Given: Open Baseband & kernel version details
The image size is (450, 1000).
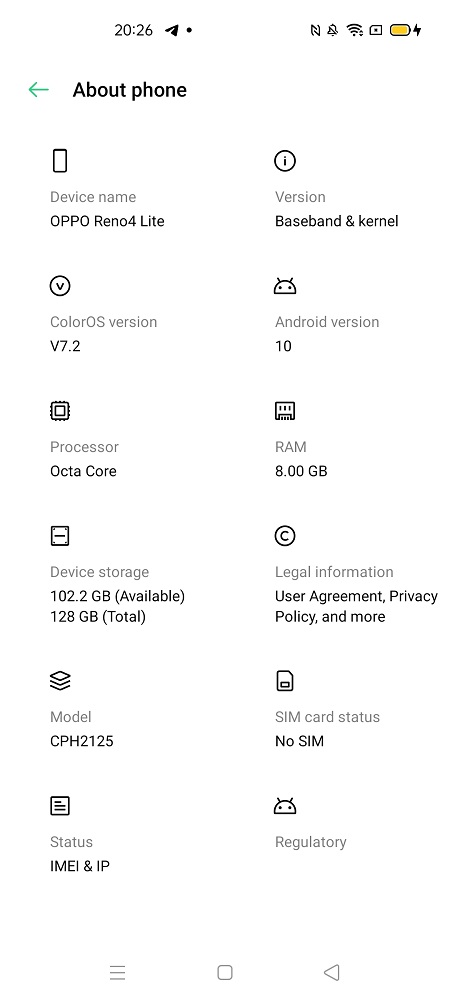Looking at the screenshot, I should pyautogui.click(x=337, y=221).
